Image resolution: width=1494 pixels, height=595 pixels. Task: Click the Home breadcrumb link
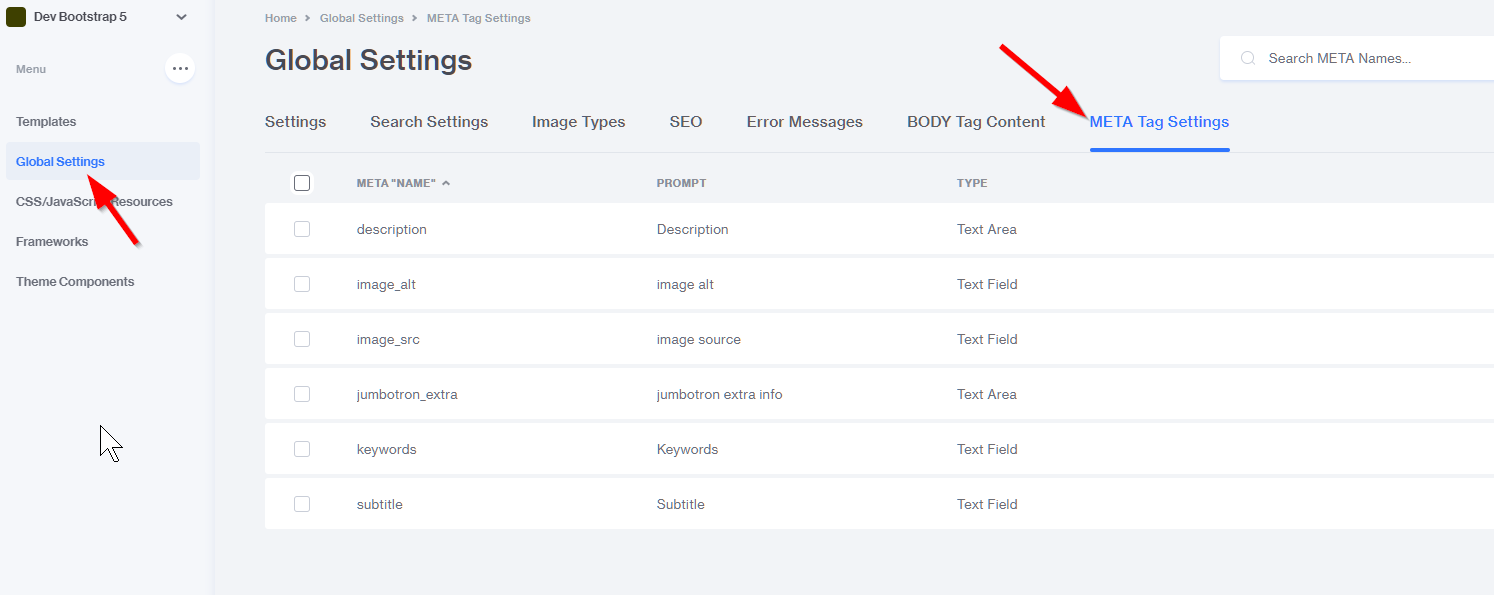(280, 18)
